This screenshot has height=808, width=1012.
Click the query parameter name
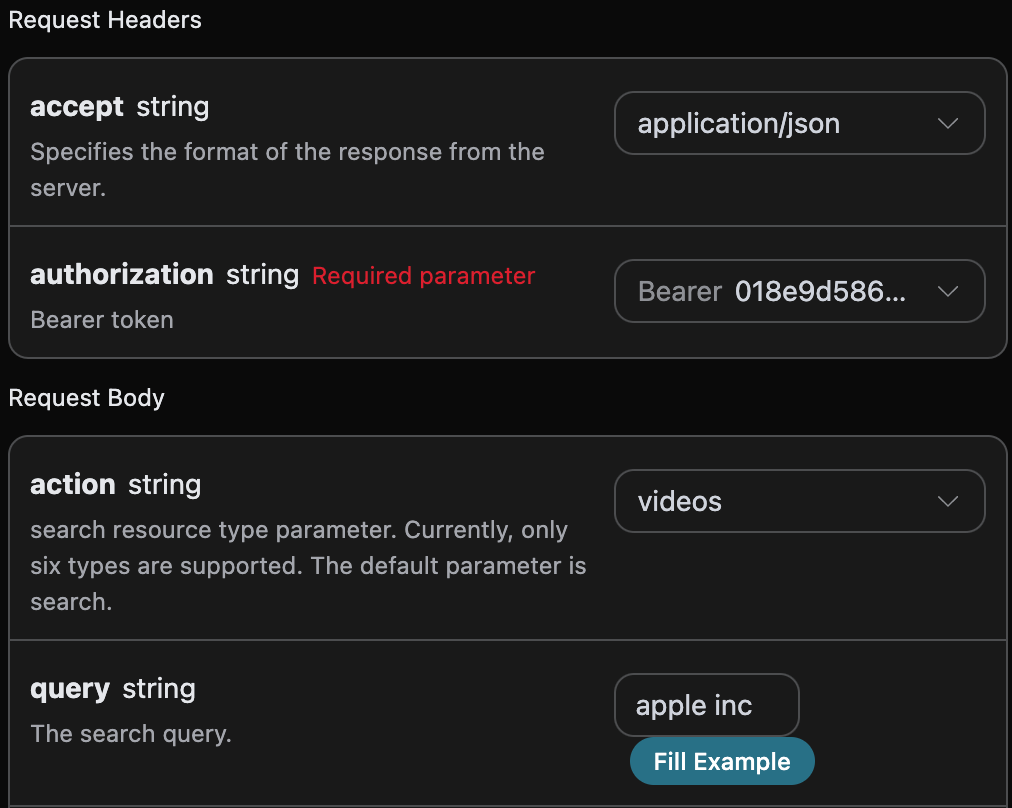click(x=70, y=689)
